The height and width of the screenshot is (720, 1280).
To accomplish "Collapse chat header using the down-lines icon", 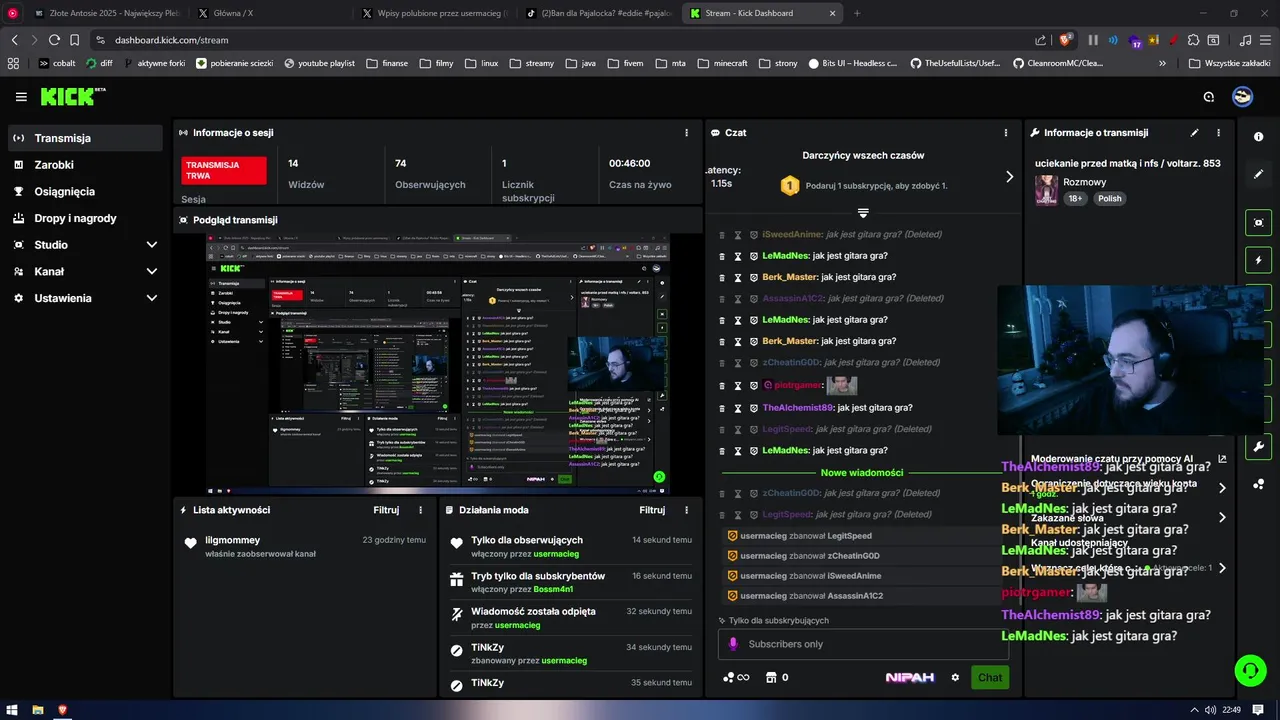I will (863, 213).
